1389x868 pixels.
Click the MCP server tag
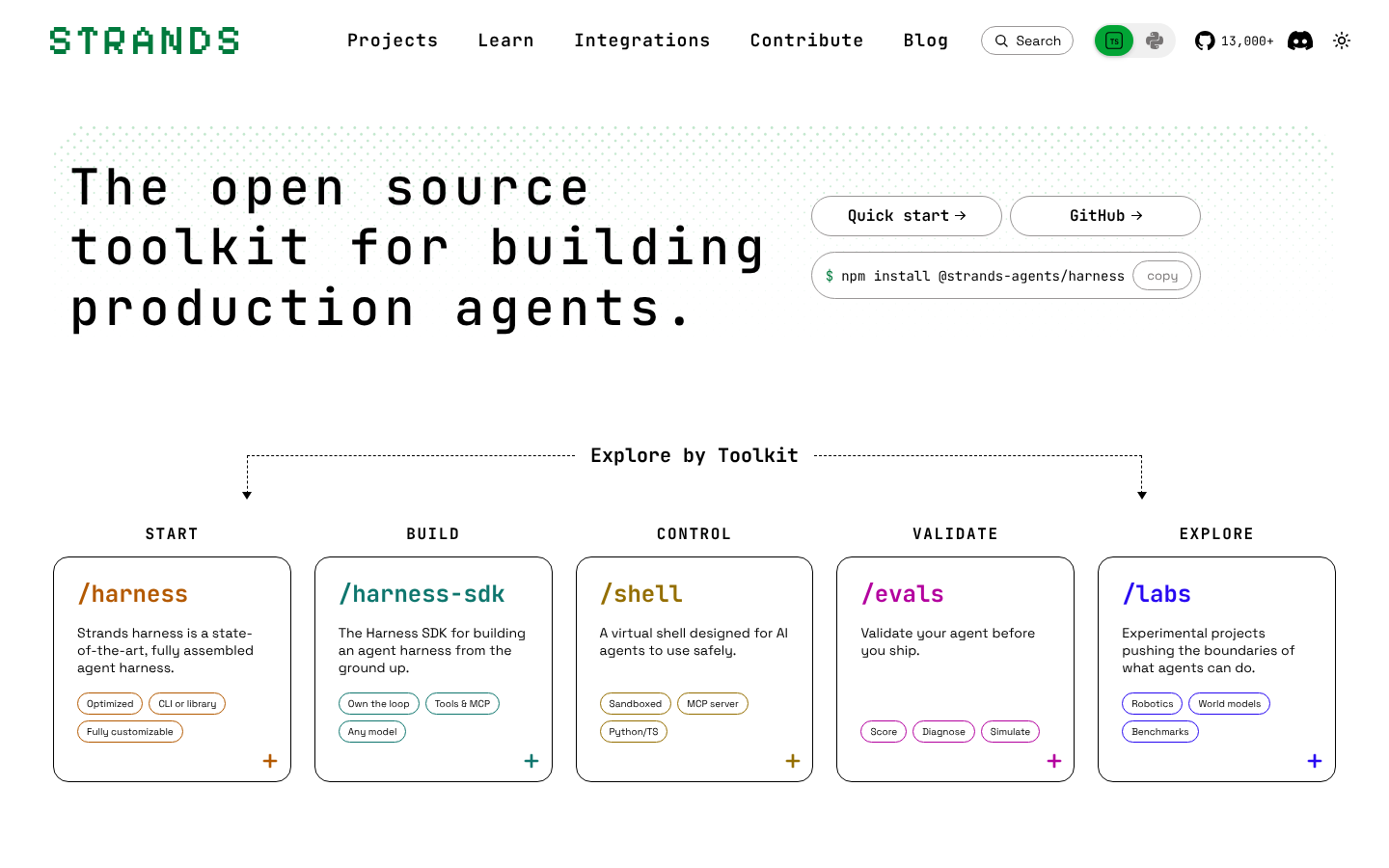coord(713,704)
